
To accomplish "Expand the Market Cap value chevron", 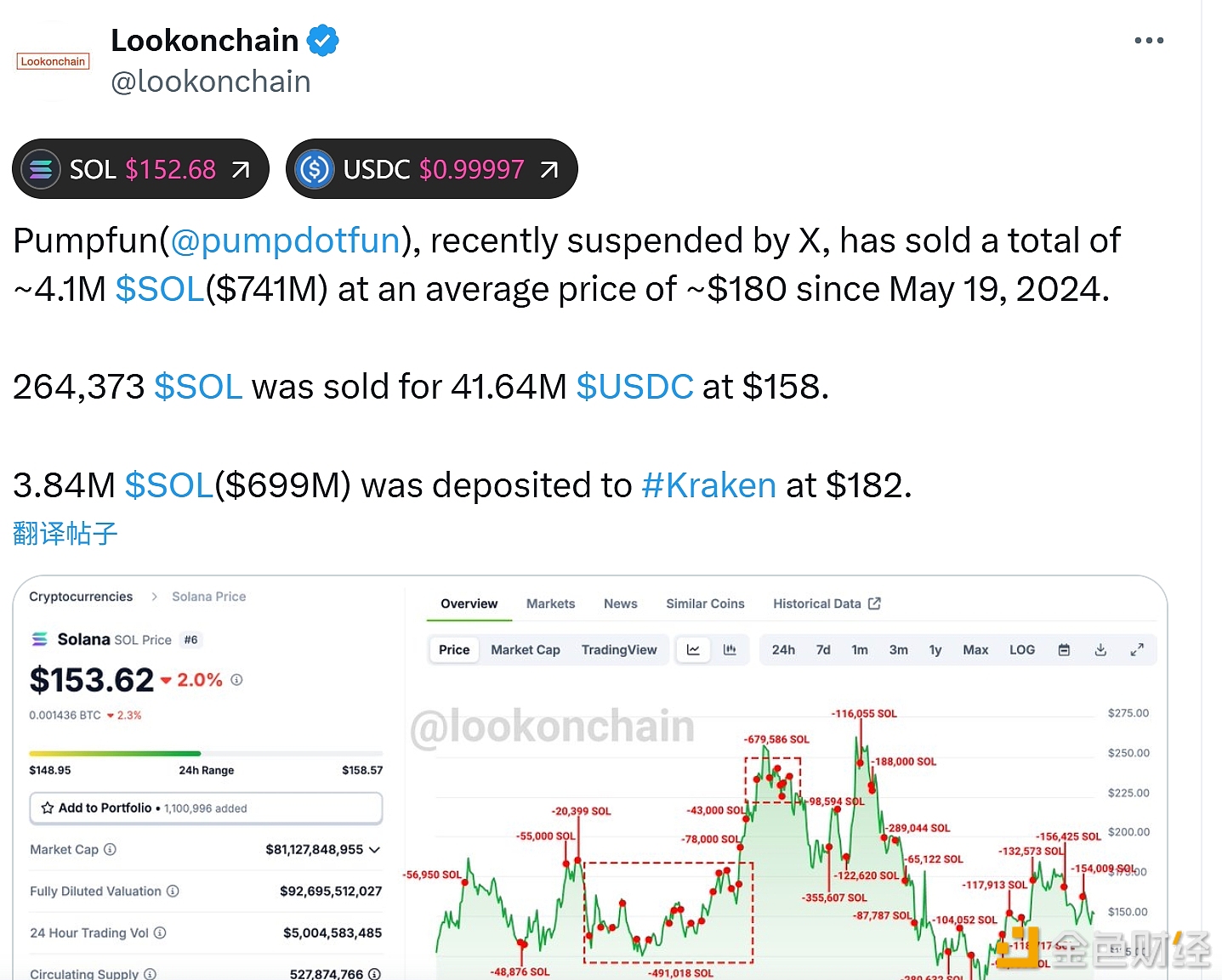I will tap(375, 849).
